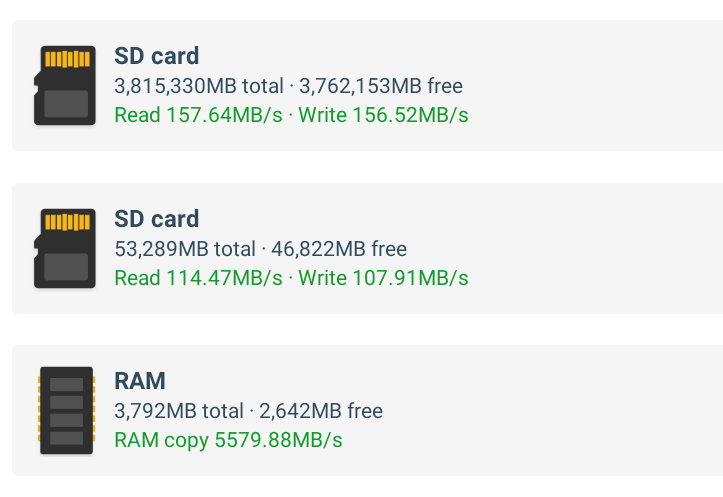The height and width of the screenshot is (497, 723).
Task: Click the RAM copy 5579.88MB/s result
Action: (228, 440)
